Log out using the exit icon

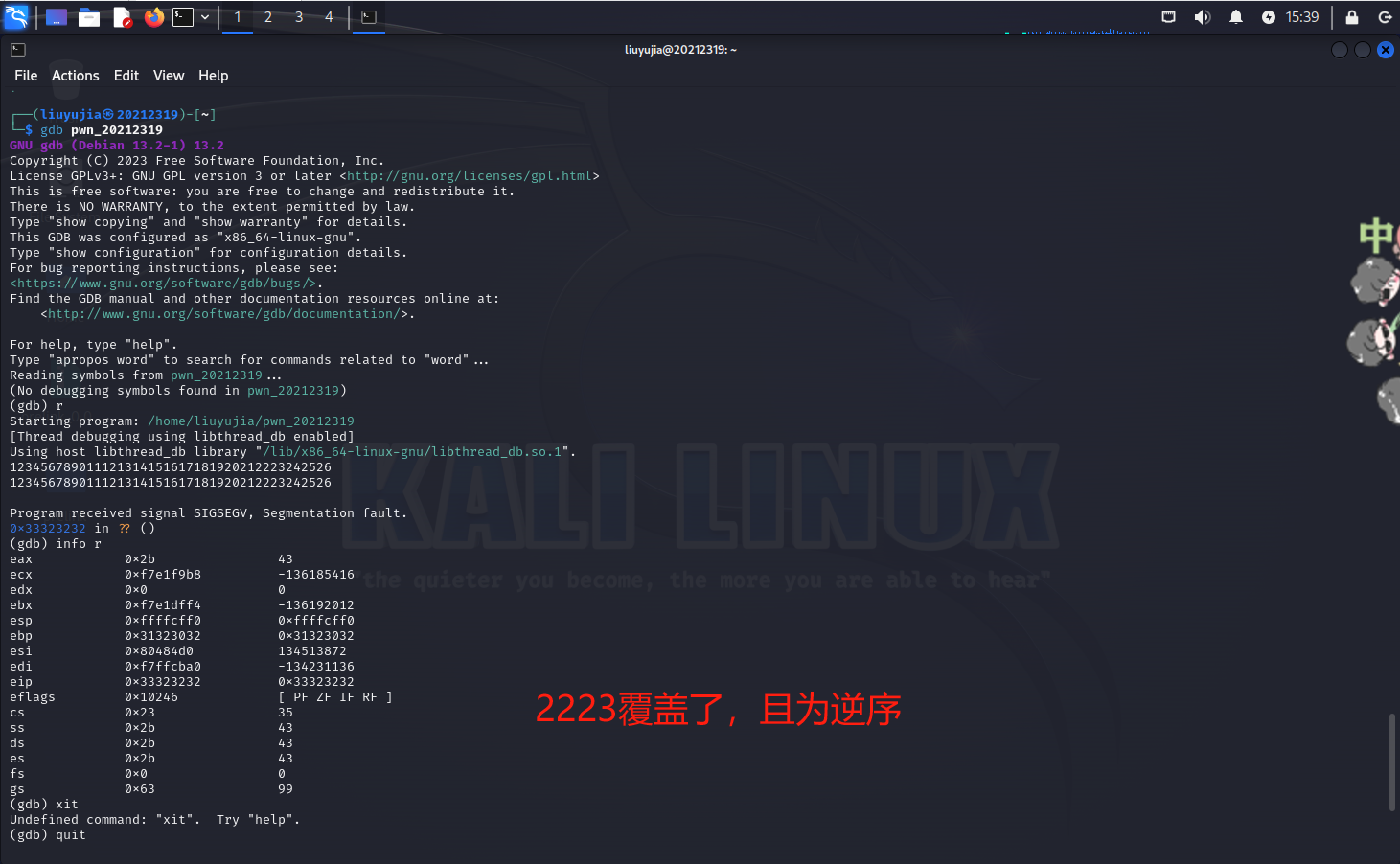tap(1386, 16)
